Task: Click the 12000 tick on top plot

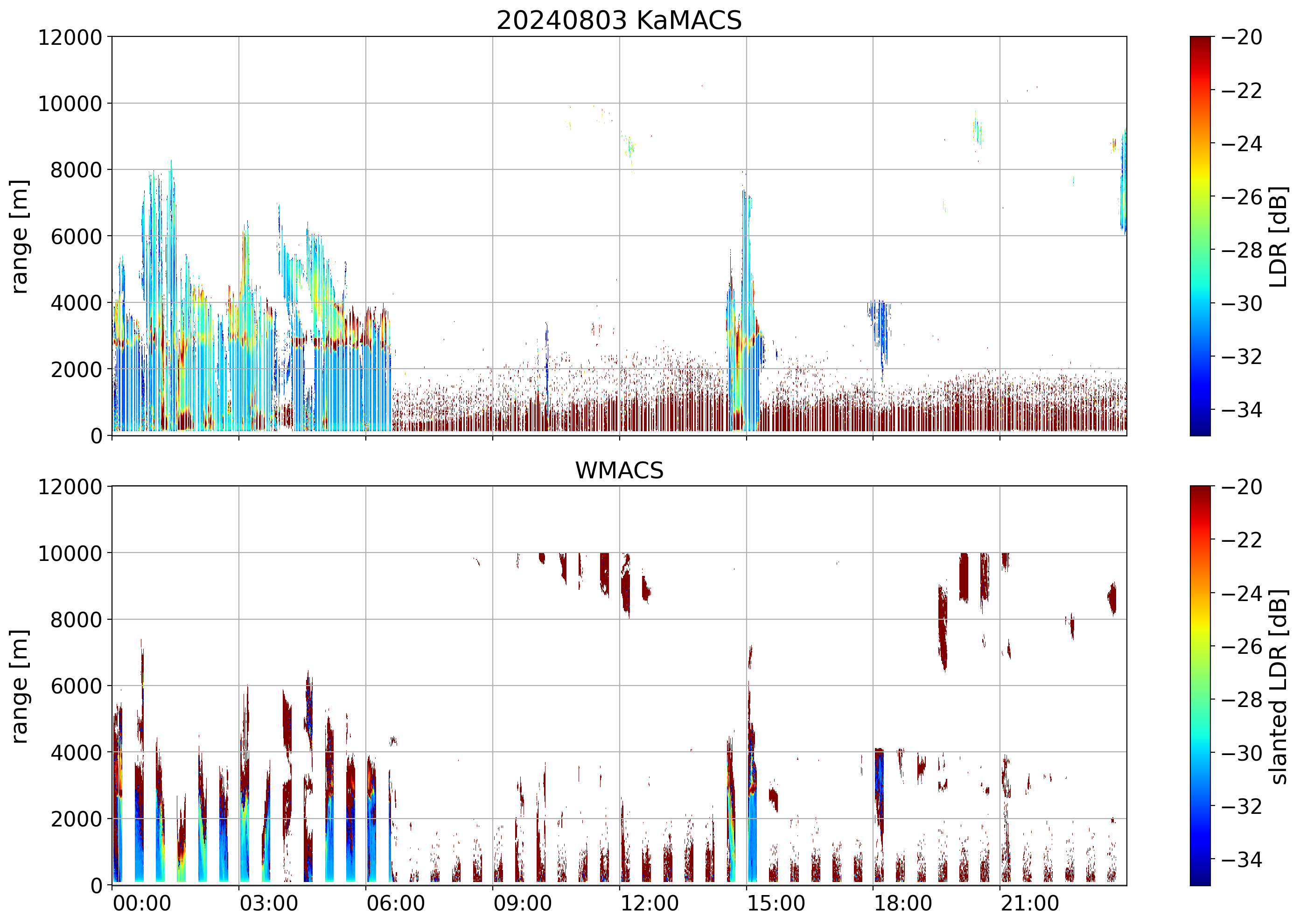Action: click(70, 37)
